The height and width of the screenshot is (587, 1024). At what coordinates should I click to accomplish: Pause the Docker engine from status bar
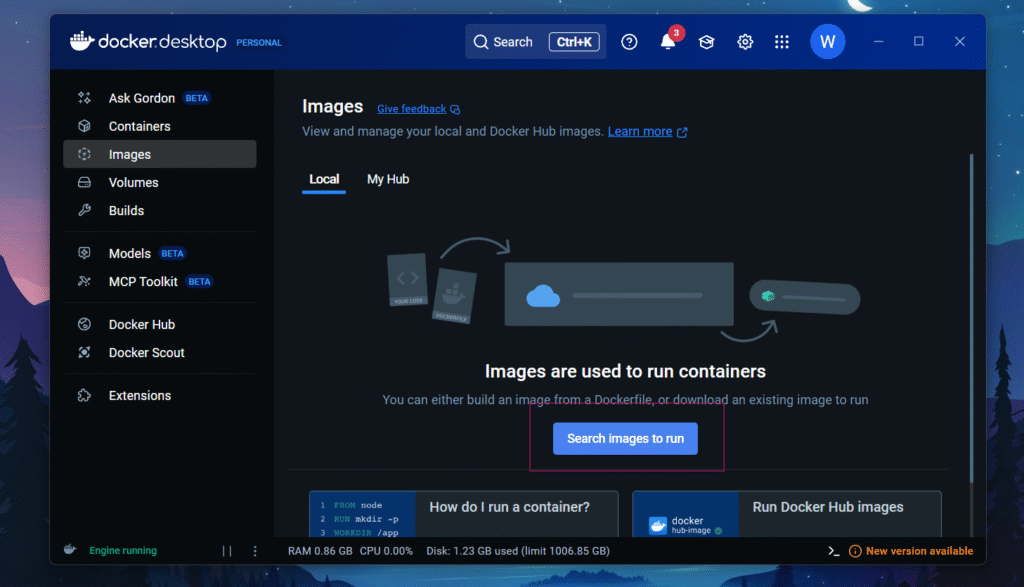pyautogui.click(x=227, y=551)
